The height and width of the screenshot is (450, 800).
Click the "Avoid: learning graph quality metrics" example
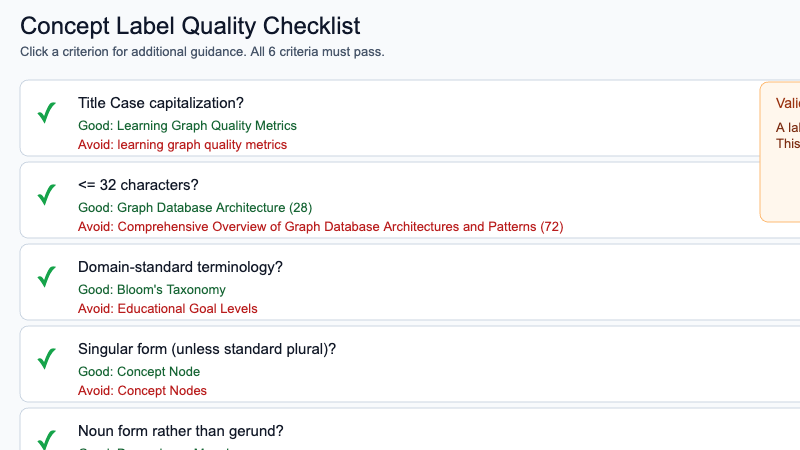pos(182,145)
